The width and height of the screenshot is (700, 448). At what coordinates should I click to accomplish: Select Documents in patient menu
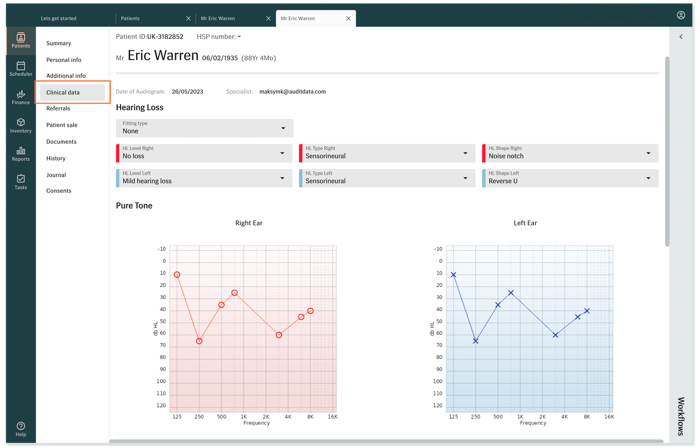61,142
